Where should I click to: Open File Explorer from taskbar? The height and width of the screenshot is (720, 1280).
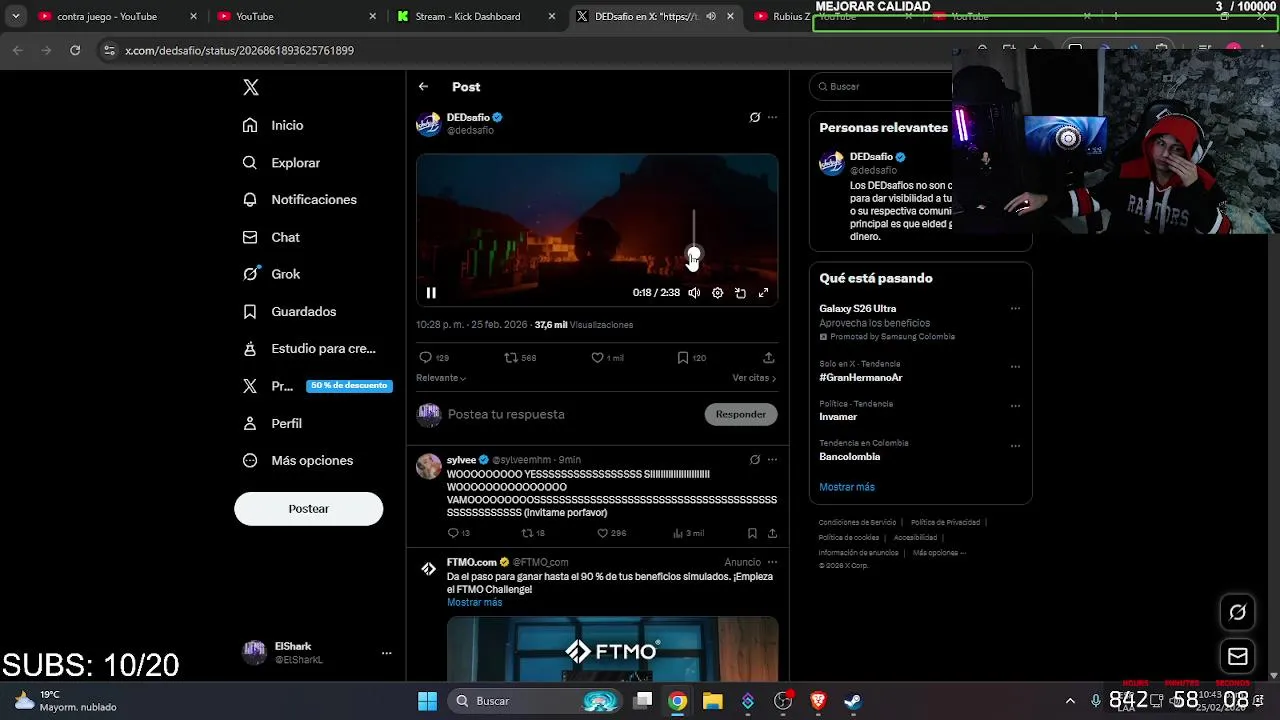[x=712, y=701]
